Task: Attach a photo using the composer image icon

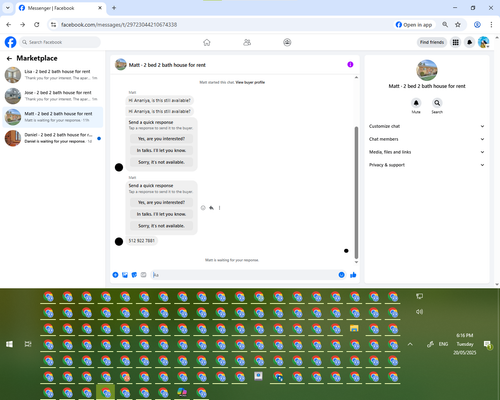Action: click(125, 275)
